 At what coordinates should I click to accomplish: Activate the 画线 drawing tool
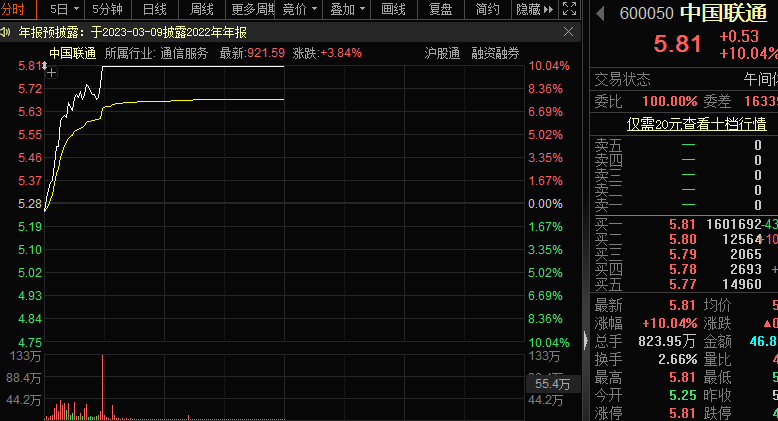393,9
